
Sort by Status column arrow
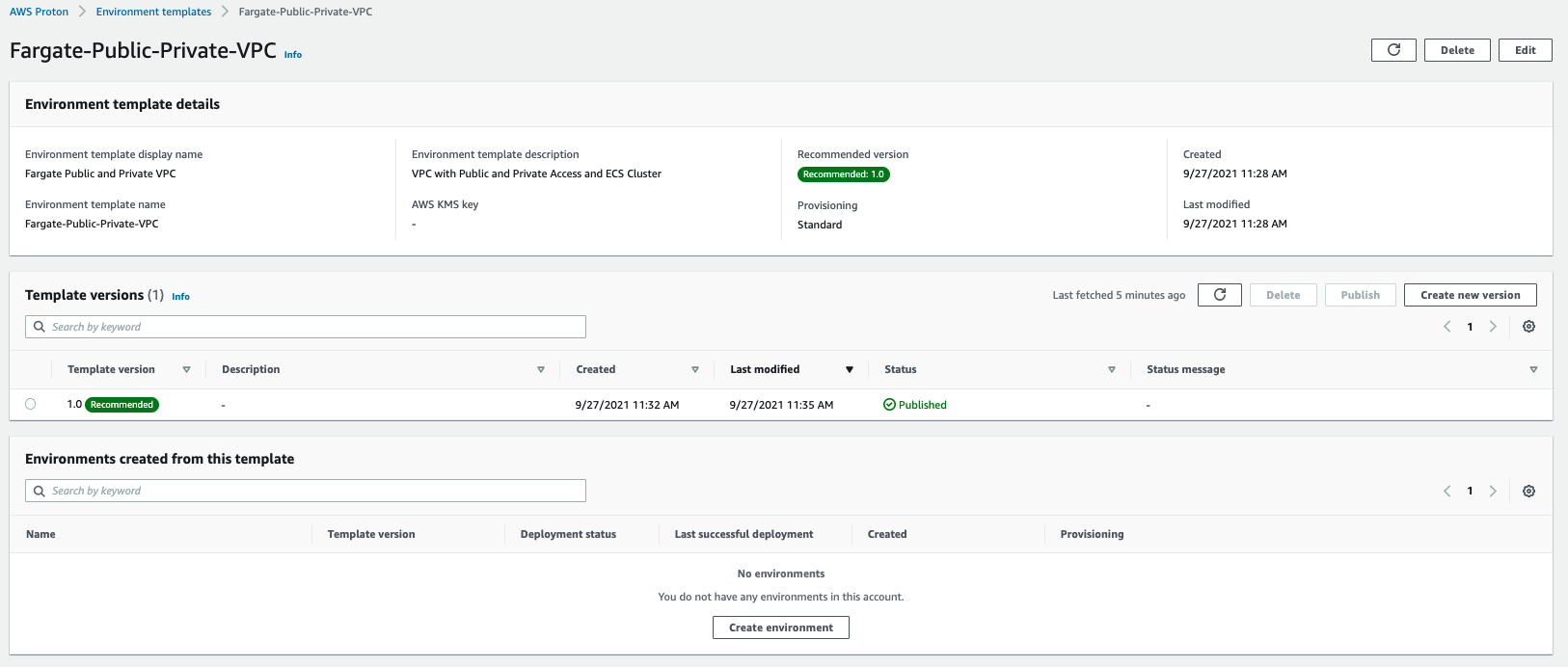click(1112, 370)
